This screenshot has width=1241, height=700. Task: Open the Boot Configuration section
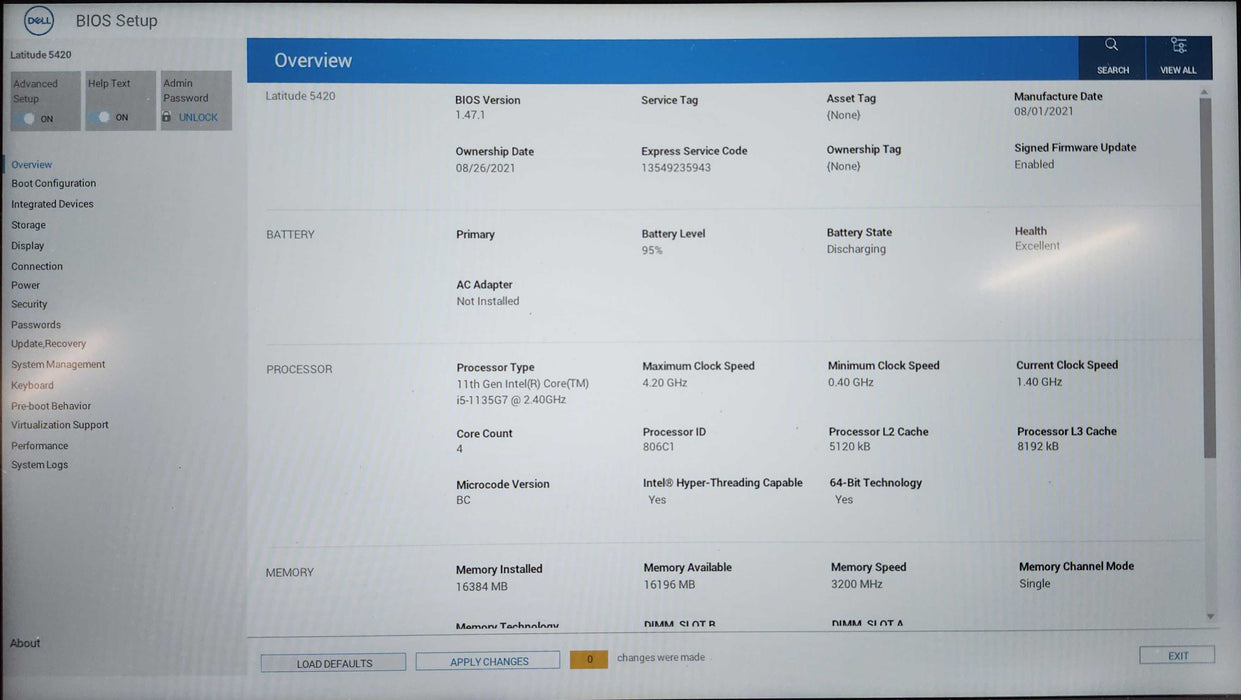(53, 183)
